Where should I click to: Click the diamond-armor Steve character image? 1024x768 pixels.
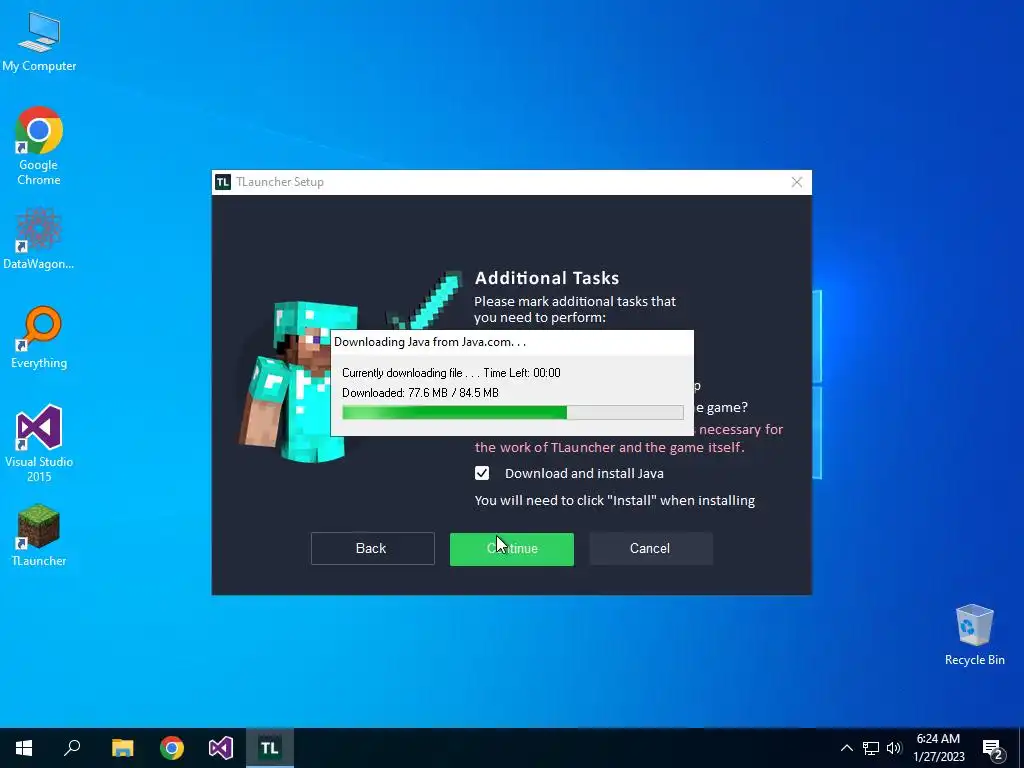coord(297,382)
